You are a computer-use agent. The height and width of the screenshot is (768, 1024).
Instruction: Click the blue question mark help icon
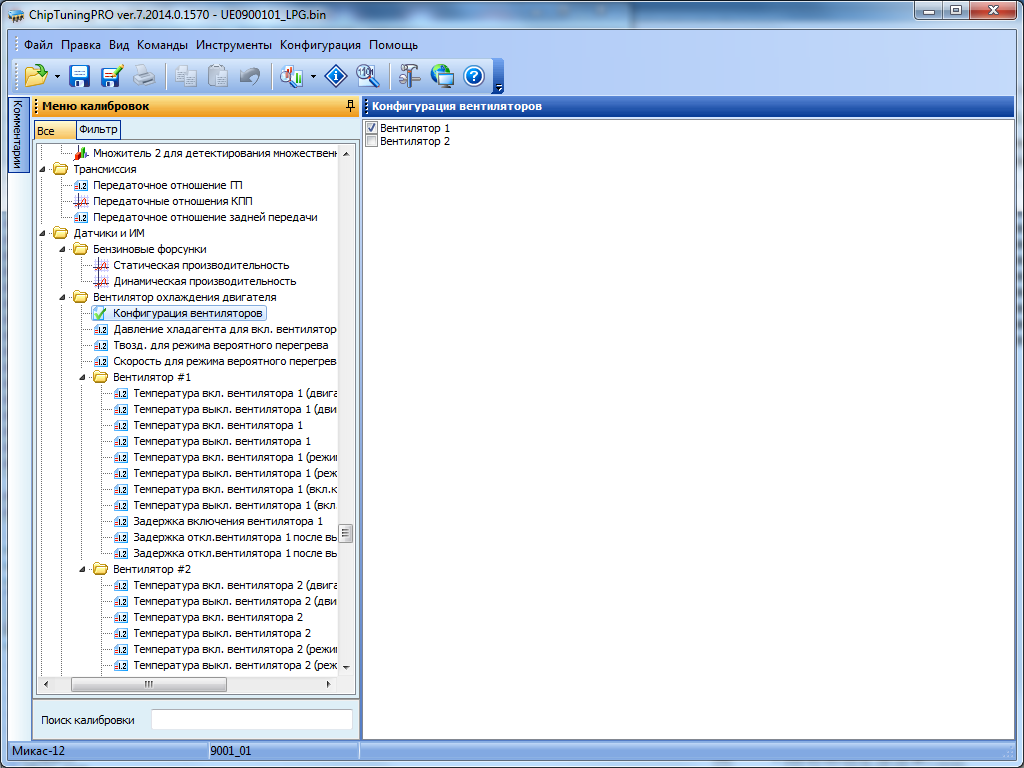pyautogui.click(x=474, y=75)
